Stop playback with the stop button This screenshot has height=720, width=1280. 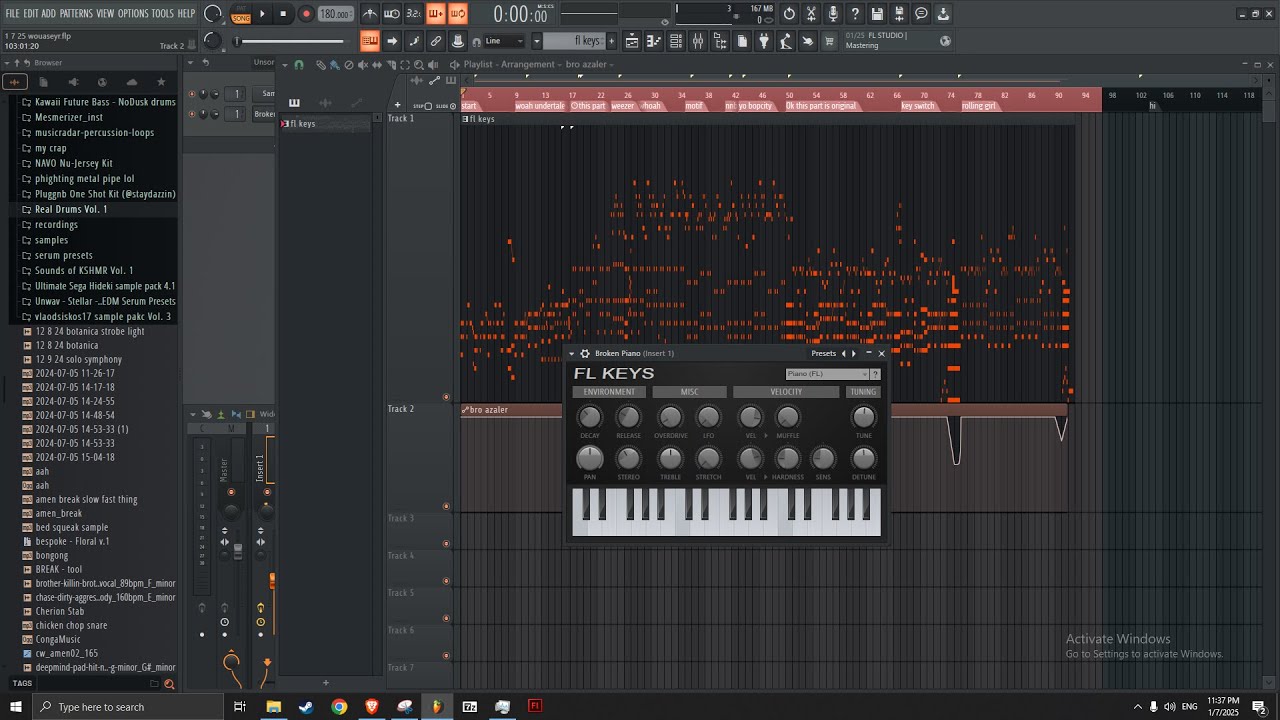(x=283, y=14)
